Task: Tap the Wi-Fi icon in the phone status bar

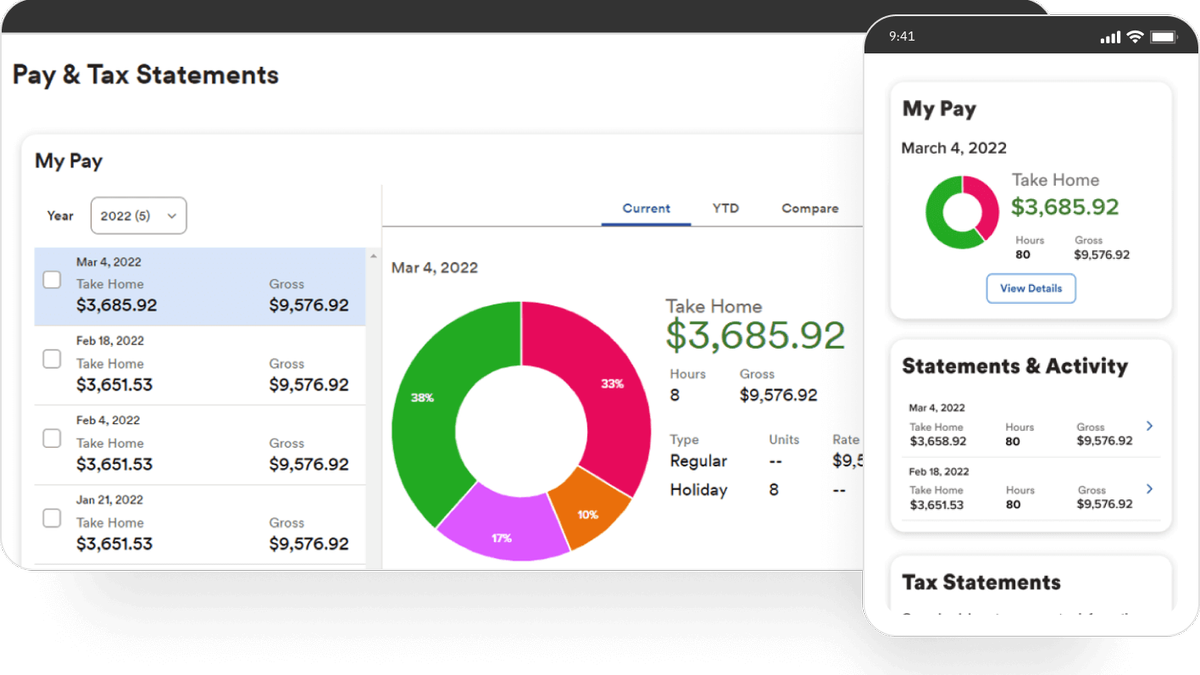Action: coord(1134,36)
